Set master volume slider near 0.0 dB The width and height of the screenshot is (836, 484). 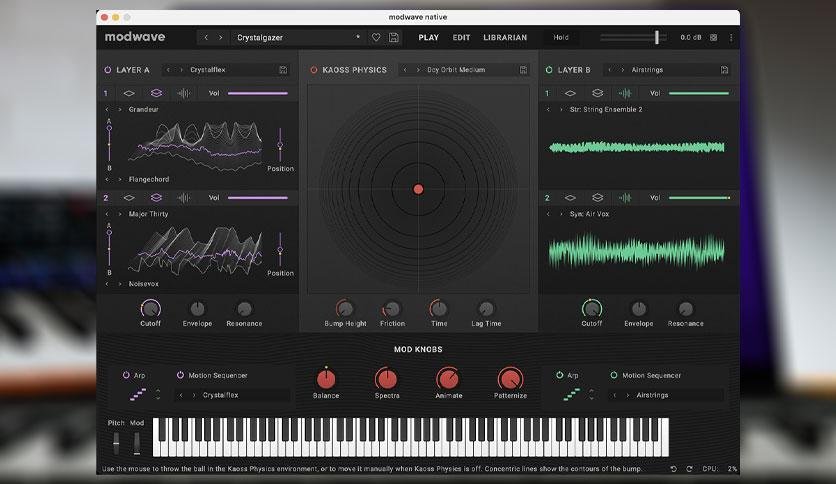click(633, 37)
